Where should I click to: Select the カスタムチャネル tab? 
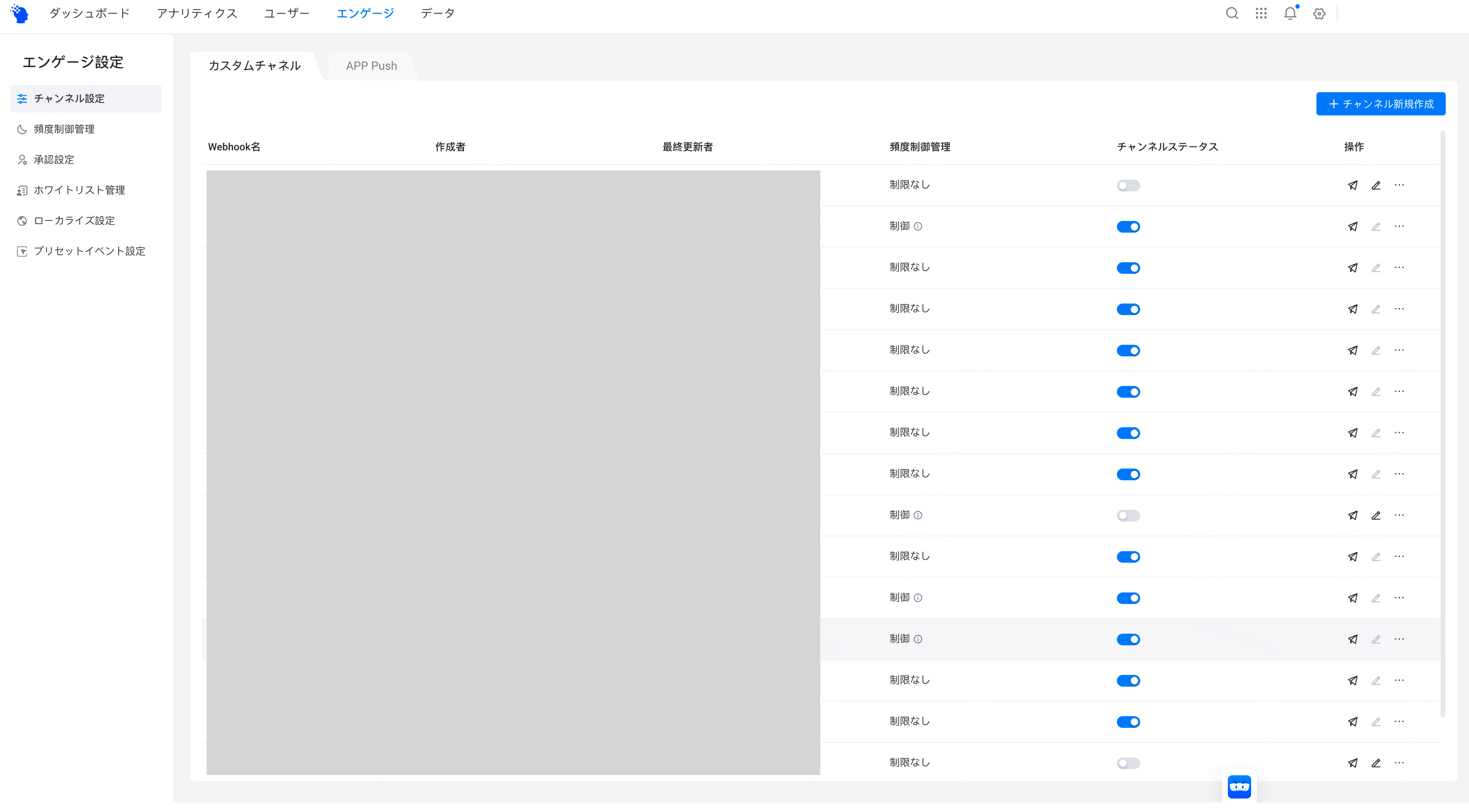tap(254, 66)
